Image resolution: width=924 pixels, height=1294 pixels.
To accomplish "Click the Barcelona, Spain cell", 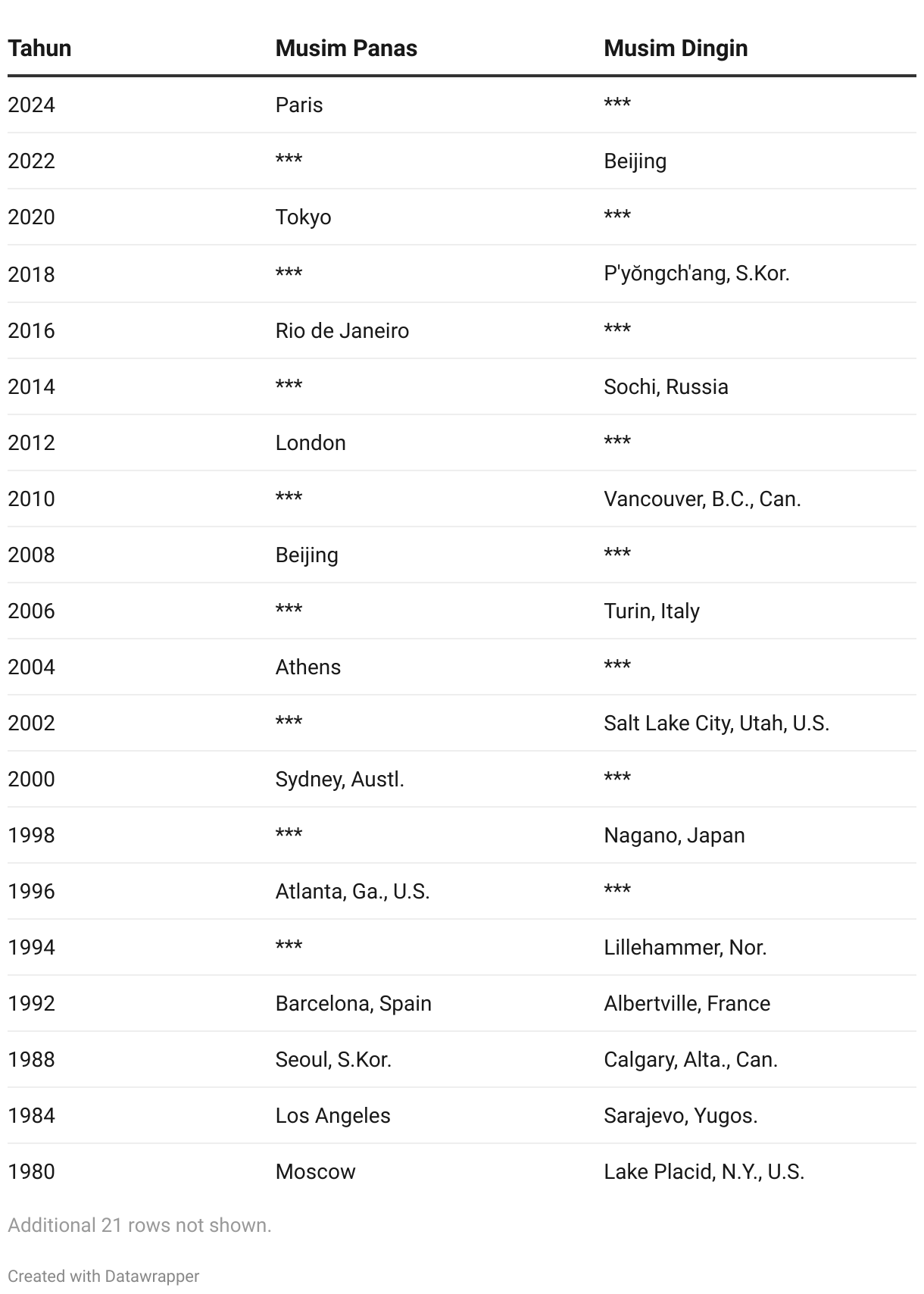I will point(353,1003).
